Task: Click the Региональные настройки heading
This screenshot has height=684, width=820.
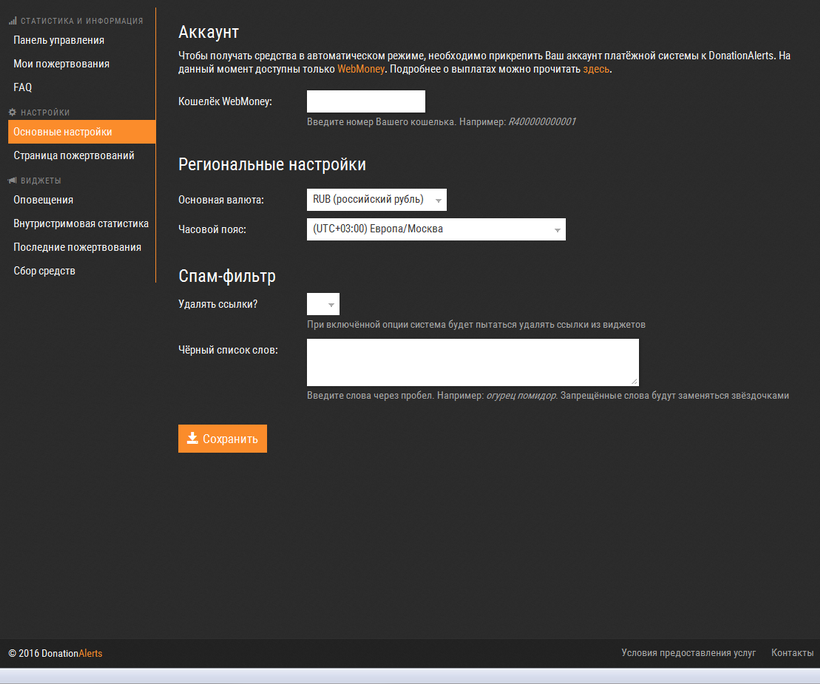Action: [x=272, y=165]
